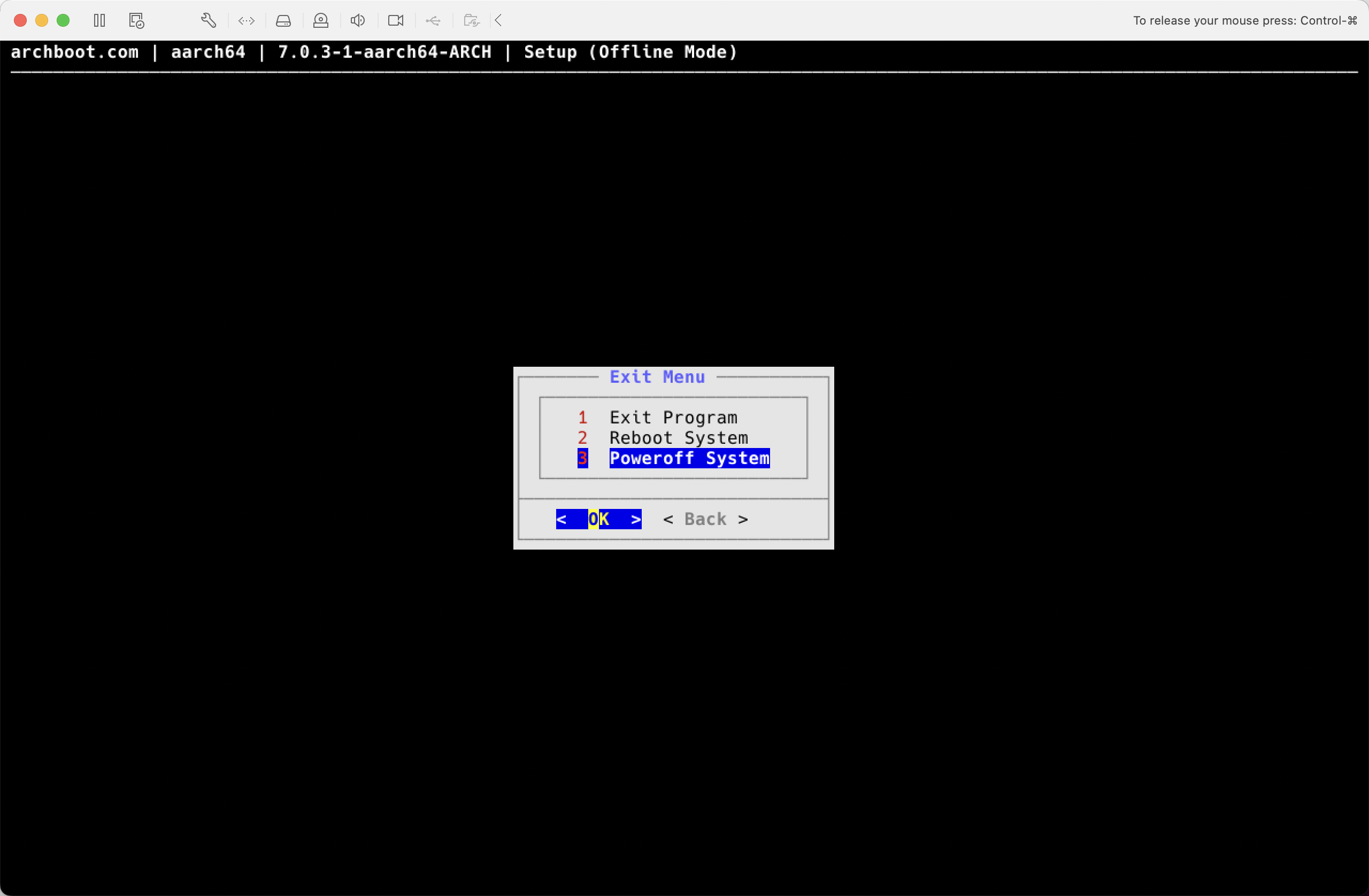Open the CD/DVD drive icon
The height and width of the screenshot is (896, 1369).
(320, 21)
